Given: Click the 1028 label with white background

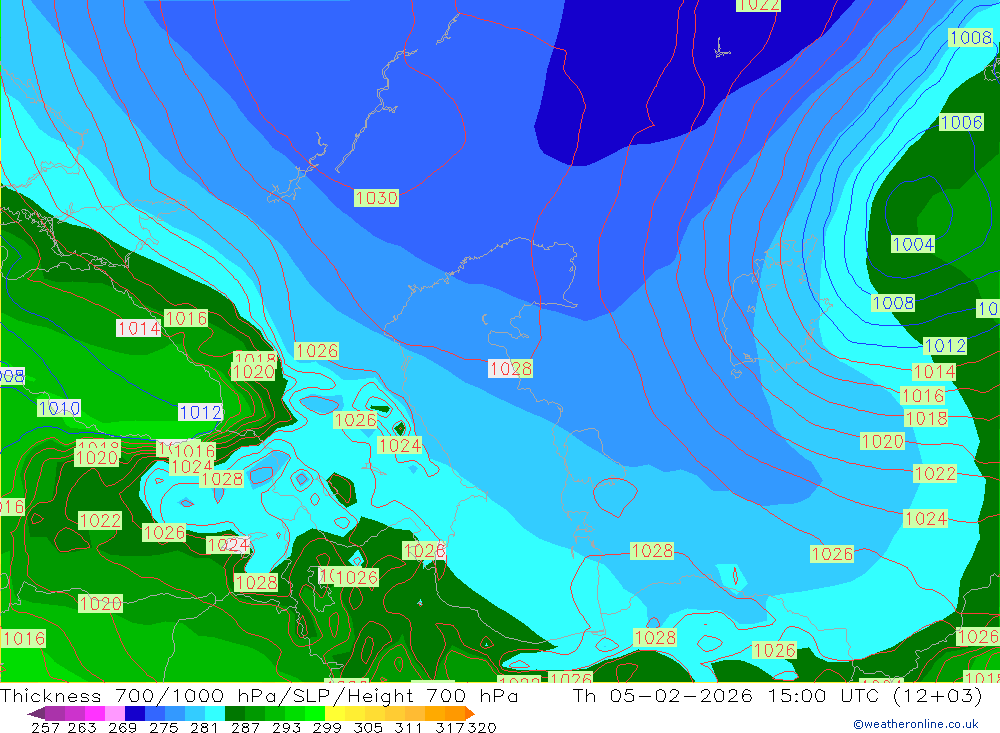Looking at the screenshot, I should point(510,369).
